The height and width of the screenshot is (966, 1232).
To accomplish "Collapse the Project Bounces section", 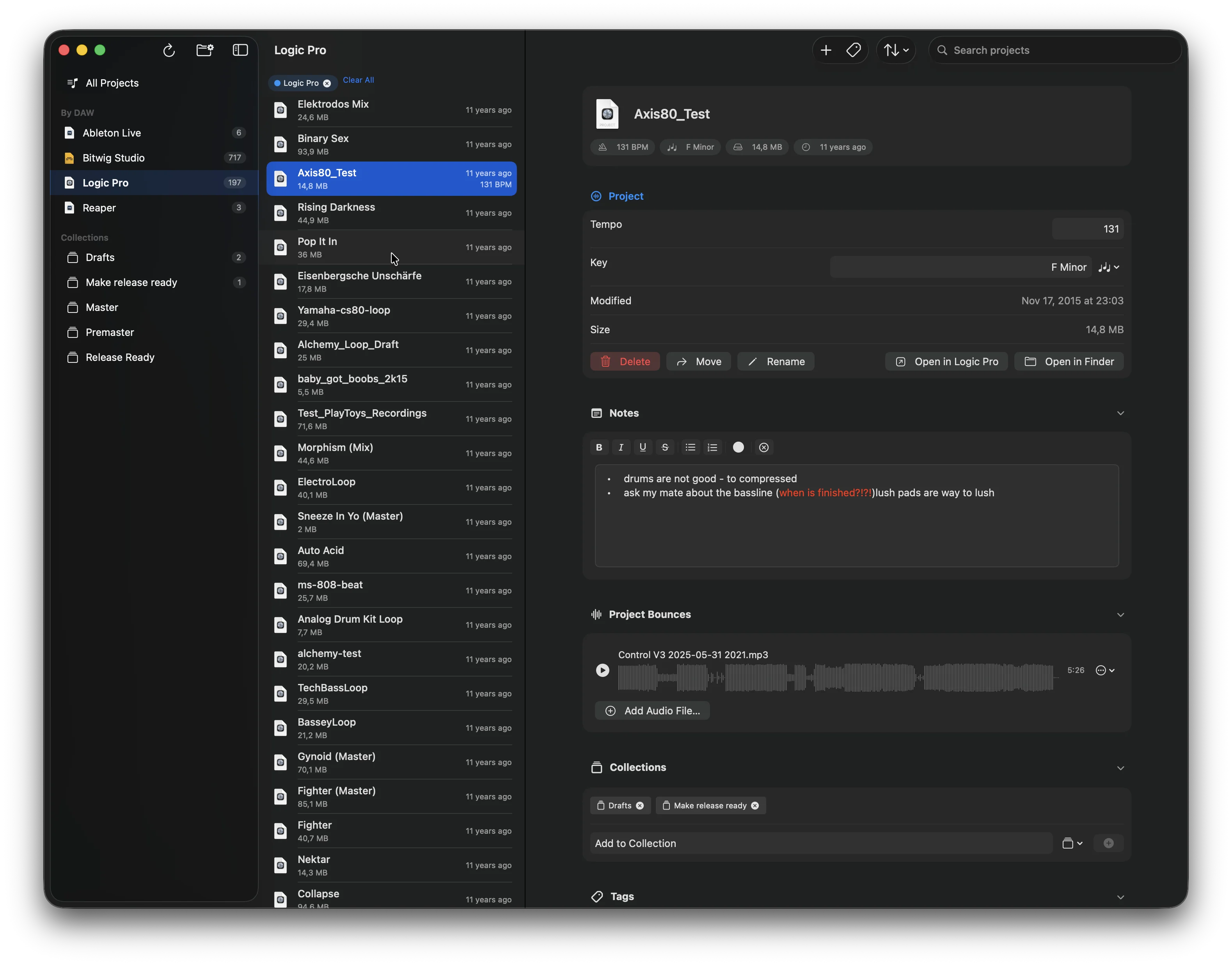I will [1120, 615].
